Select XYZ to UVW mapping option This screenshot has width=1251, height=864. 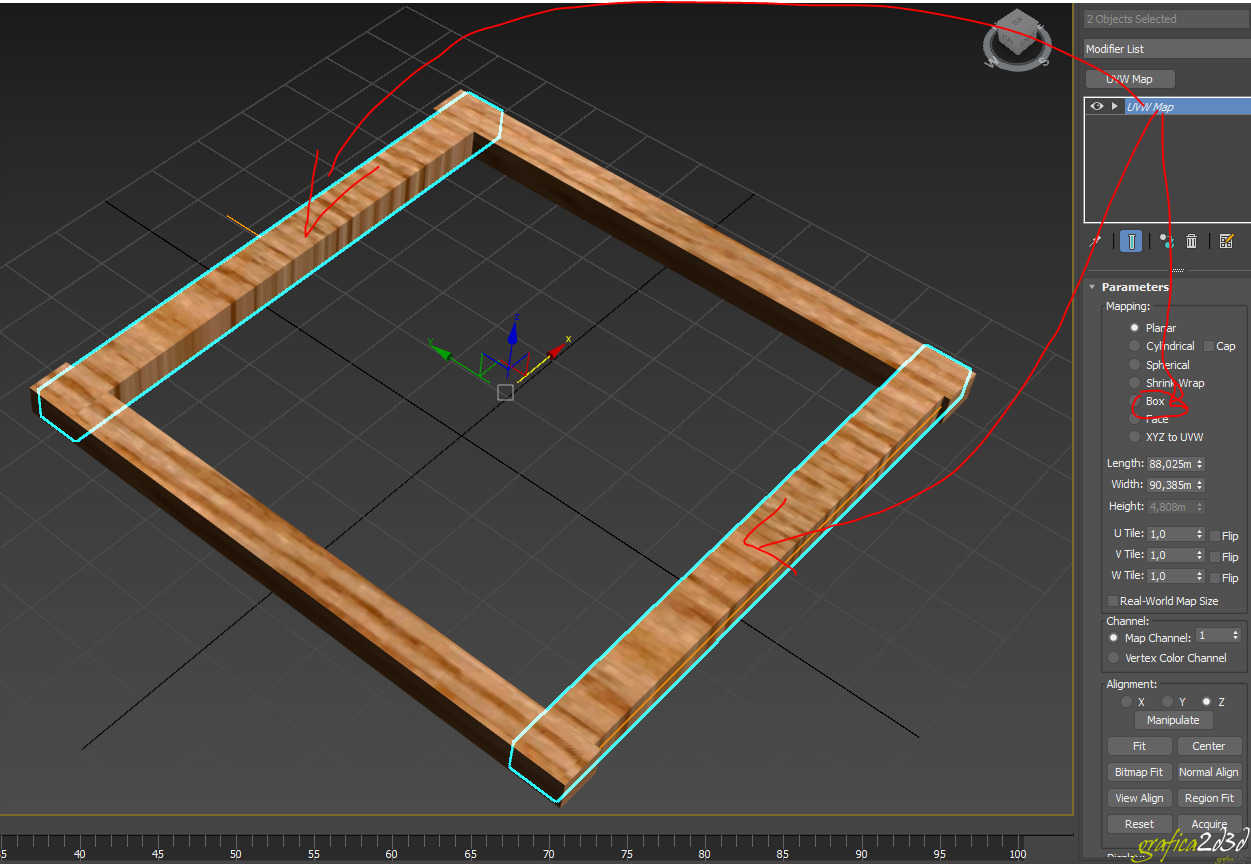[1134, 437]
